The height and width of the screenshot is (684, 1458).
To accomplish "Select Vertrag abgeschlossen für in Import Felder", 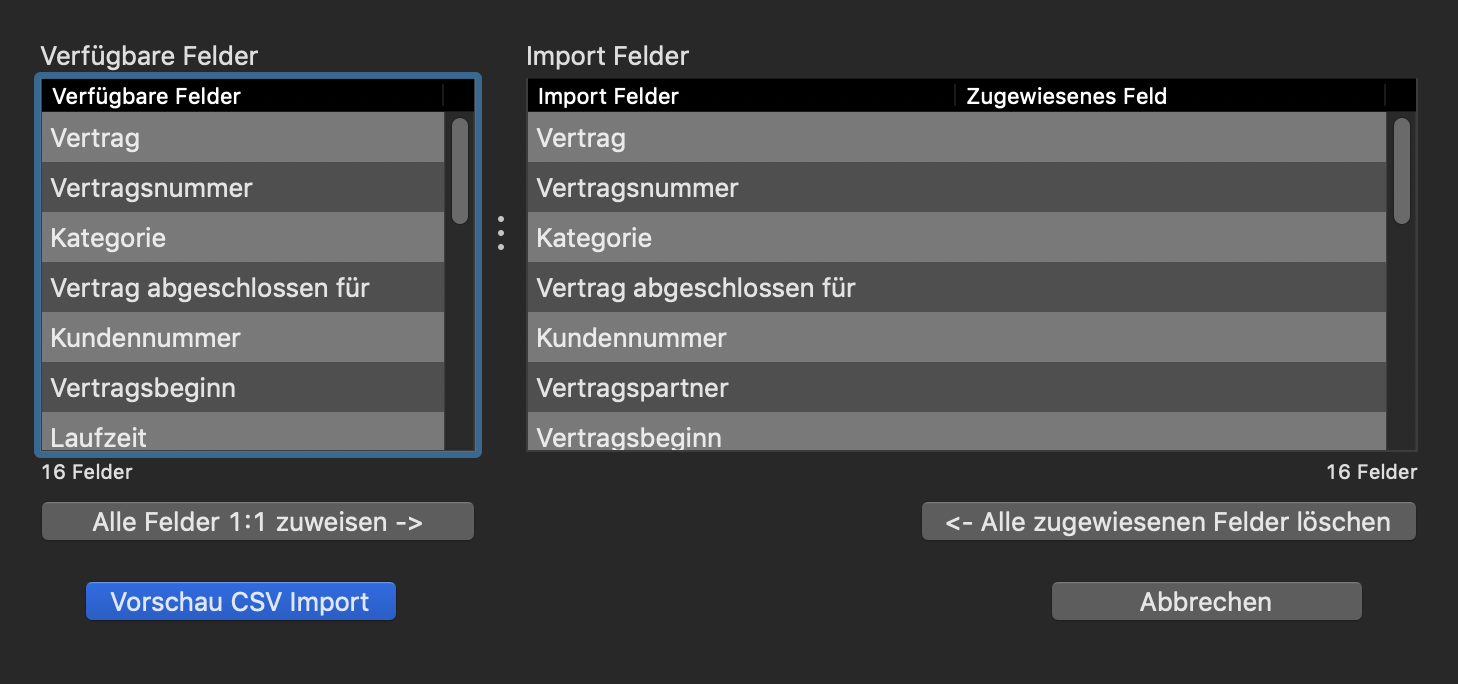I will [x=955, y=288].
